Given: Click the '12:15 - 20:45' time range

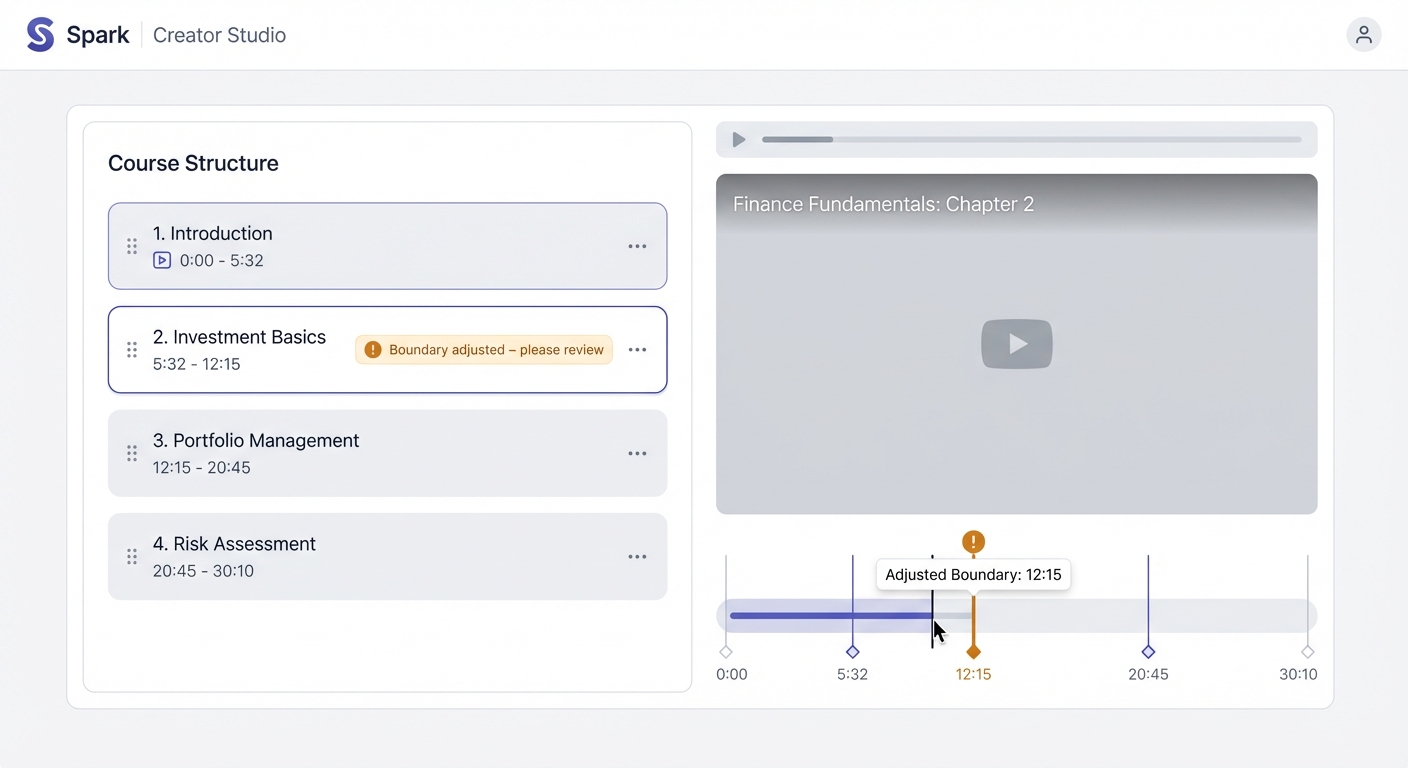Looking at the screenshot, I should pyautogui.click(x=202, y=468).
